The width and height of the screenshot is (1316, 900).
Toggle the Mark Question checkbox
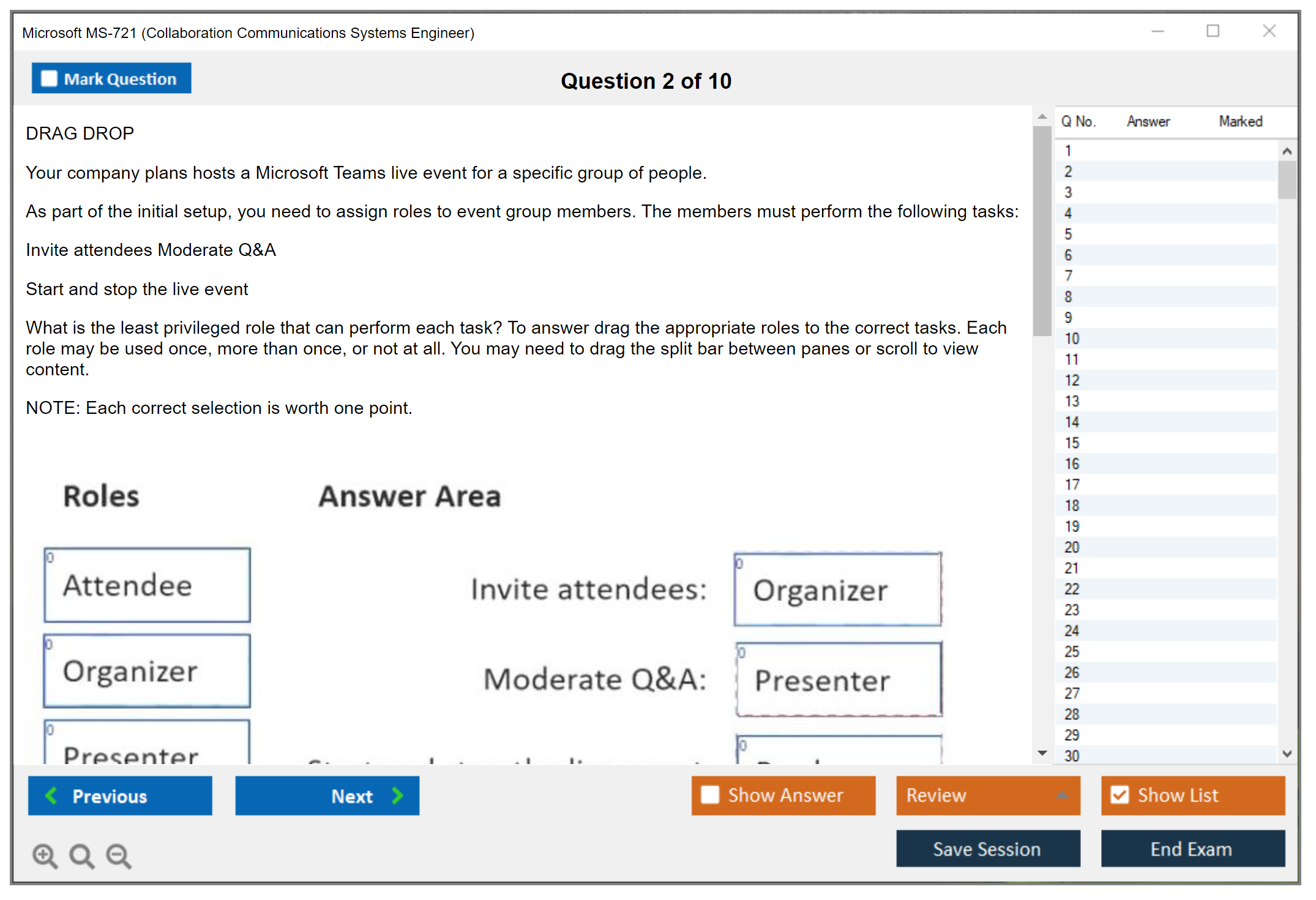[x=49, y=79]
